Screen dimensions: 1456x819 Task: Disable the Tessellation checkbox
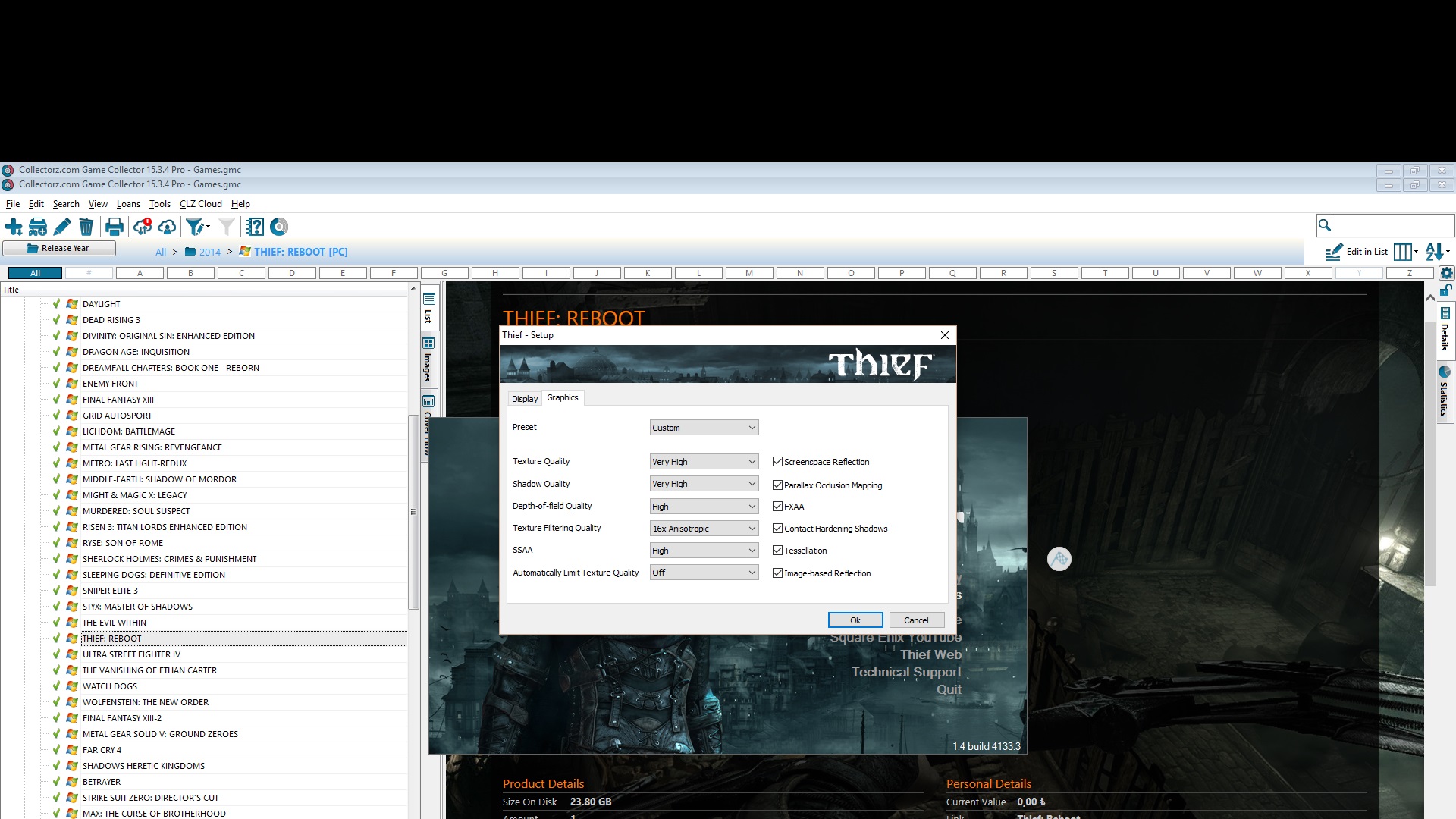777,551
